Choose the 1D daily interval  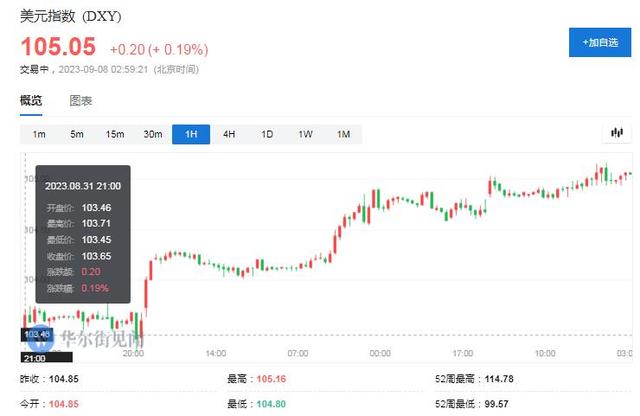[x=267, y=134]
